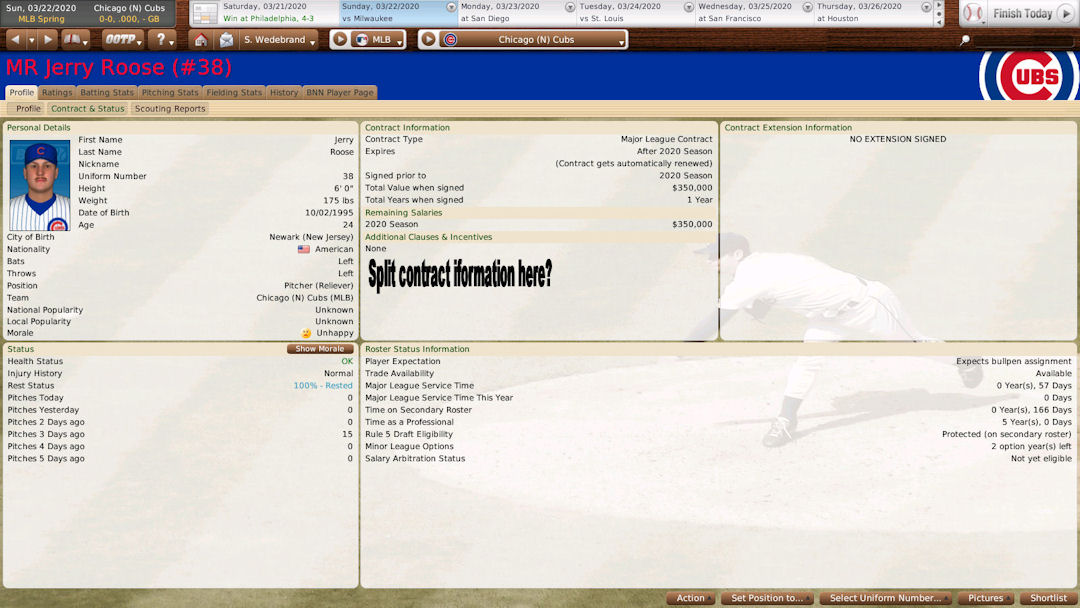Open the OOTP menu
Viewport: 1080px width, 608px height.
122,40
